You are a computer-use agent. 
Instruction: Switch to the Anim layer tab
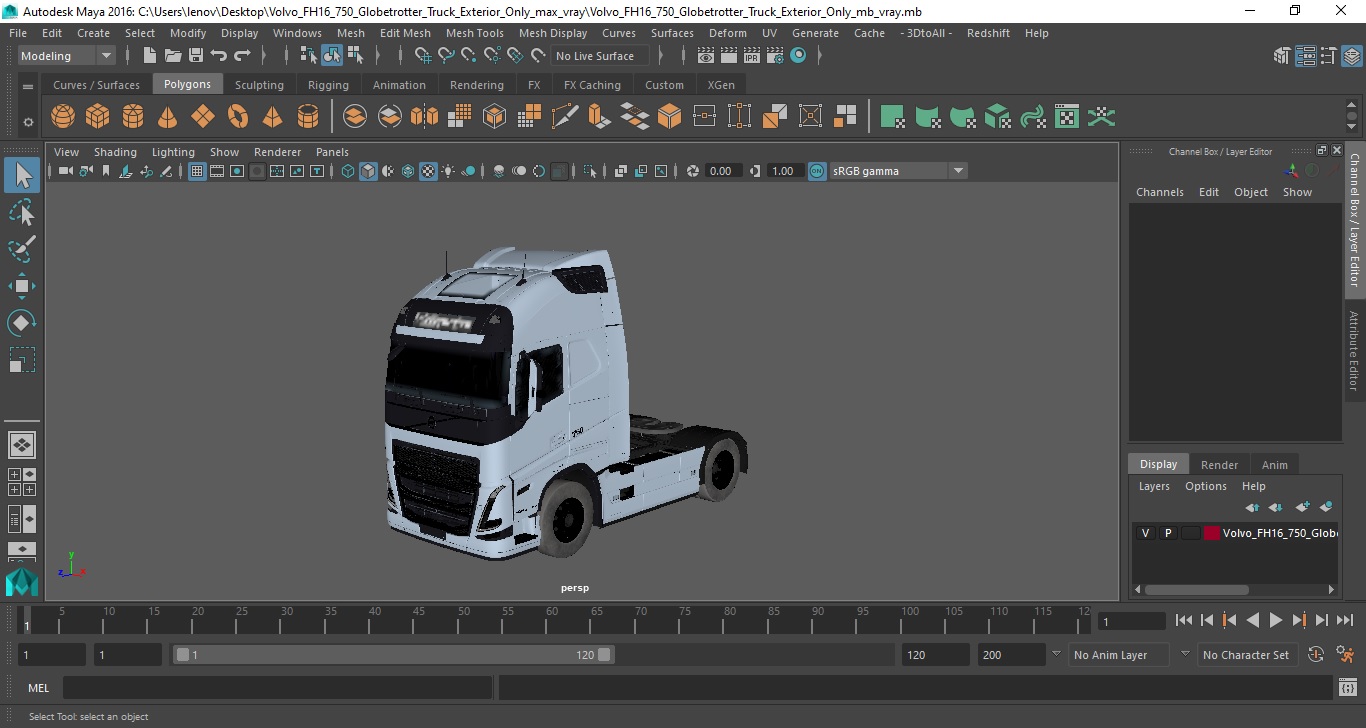coord(1274,464)
